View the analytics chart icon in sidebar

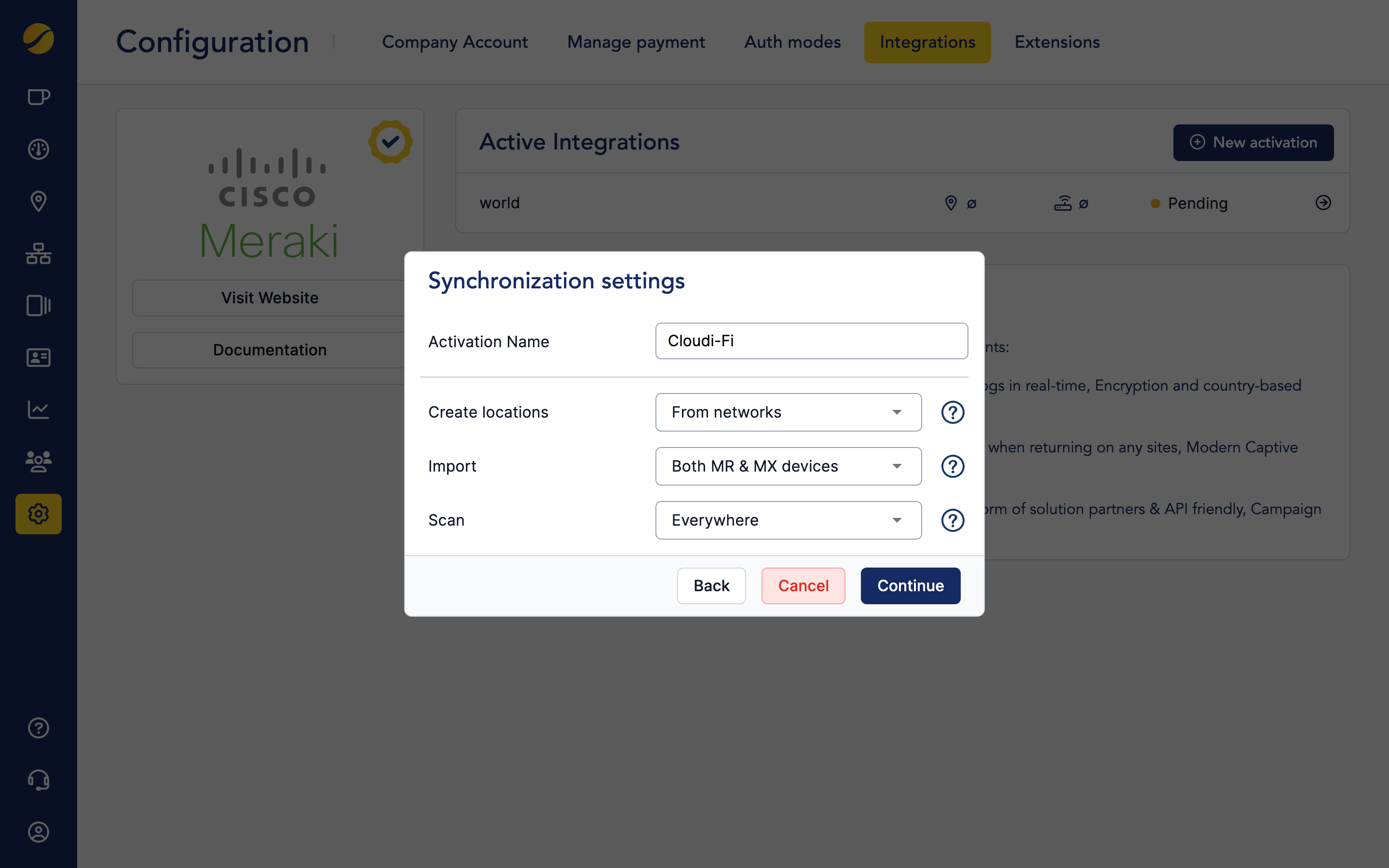click(38, 409)
